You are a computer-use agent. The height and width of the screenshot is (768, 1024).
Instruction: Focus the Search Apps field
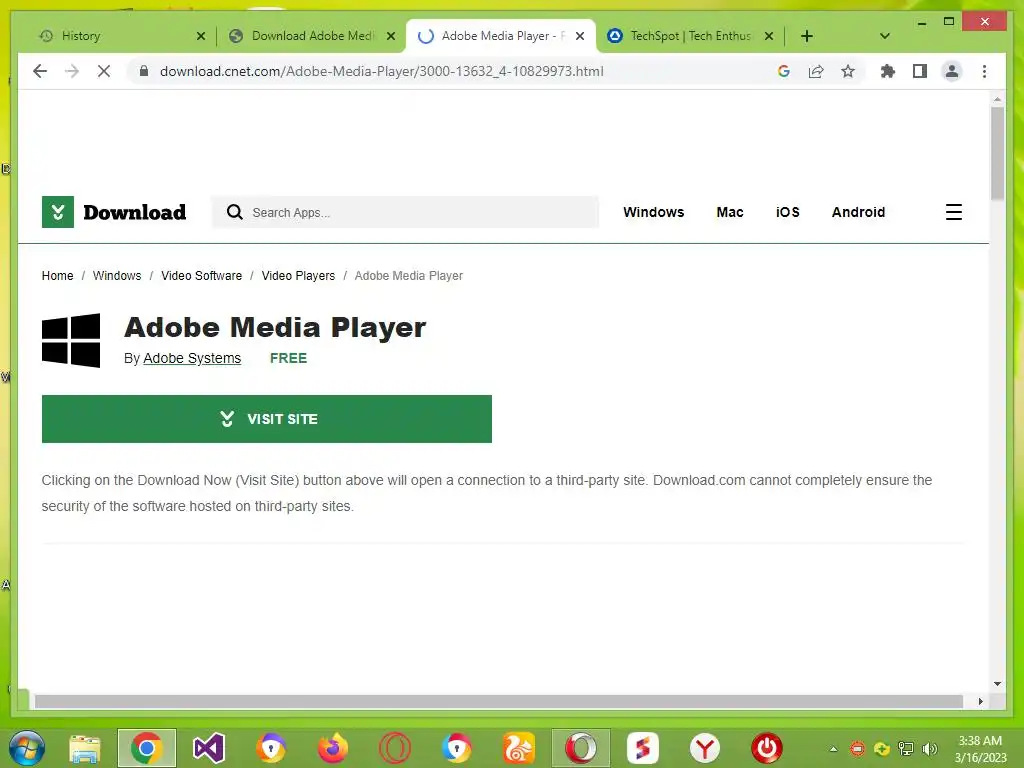tap(405, 212)
